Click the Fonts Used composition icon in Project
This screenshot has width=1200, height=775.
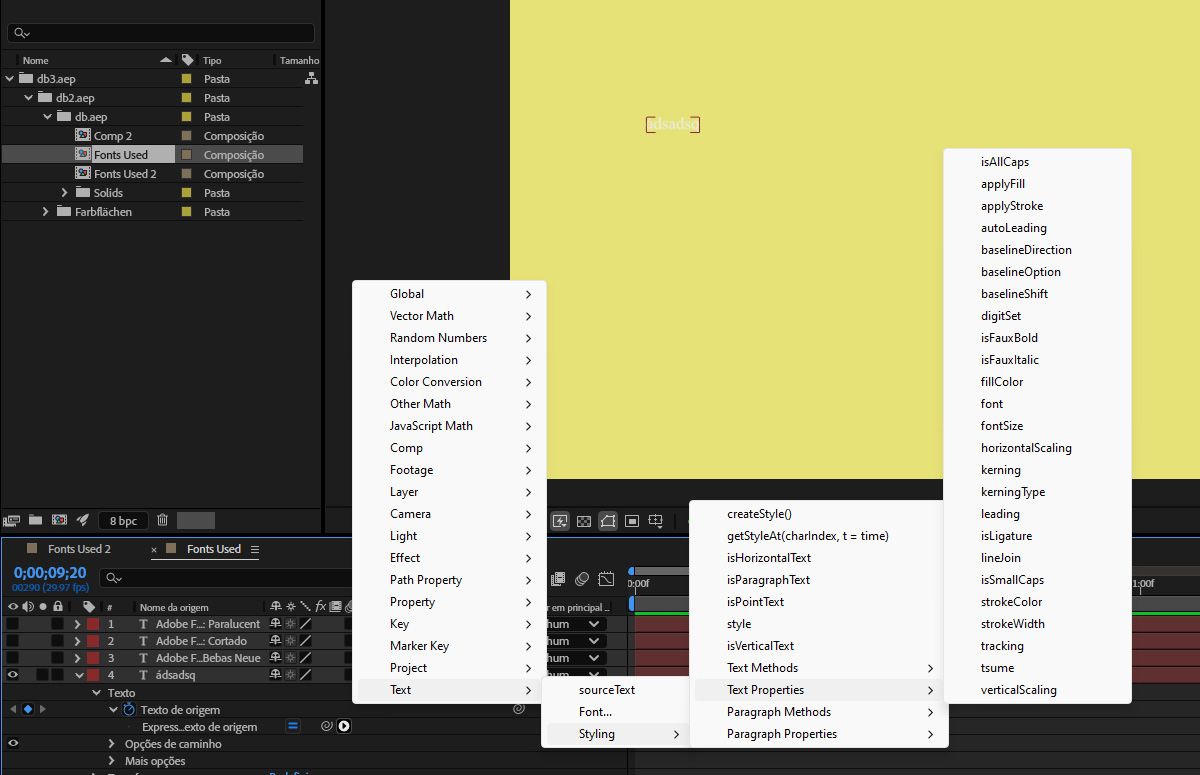pos(83,155)
